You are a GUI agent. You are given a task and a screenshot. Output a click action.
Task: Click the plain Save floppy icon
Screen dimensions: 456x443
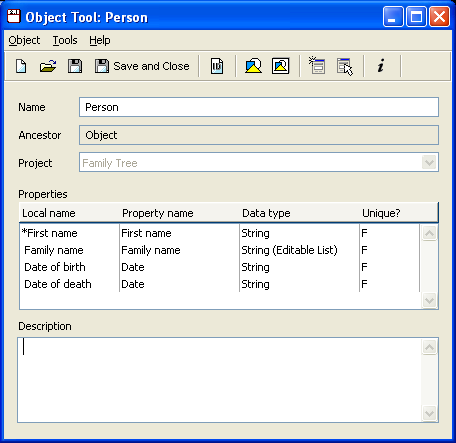click(x=75, y=66)
